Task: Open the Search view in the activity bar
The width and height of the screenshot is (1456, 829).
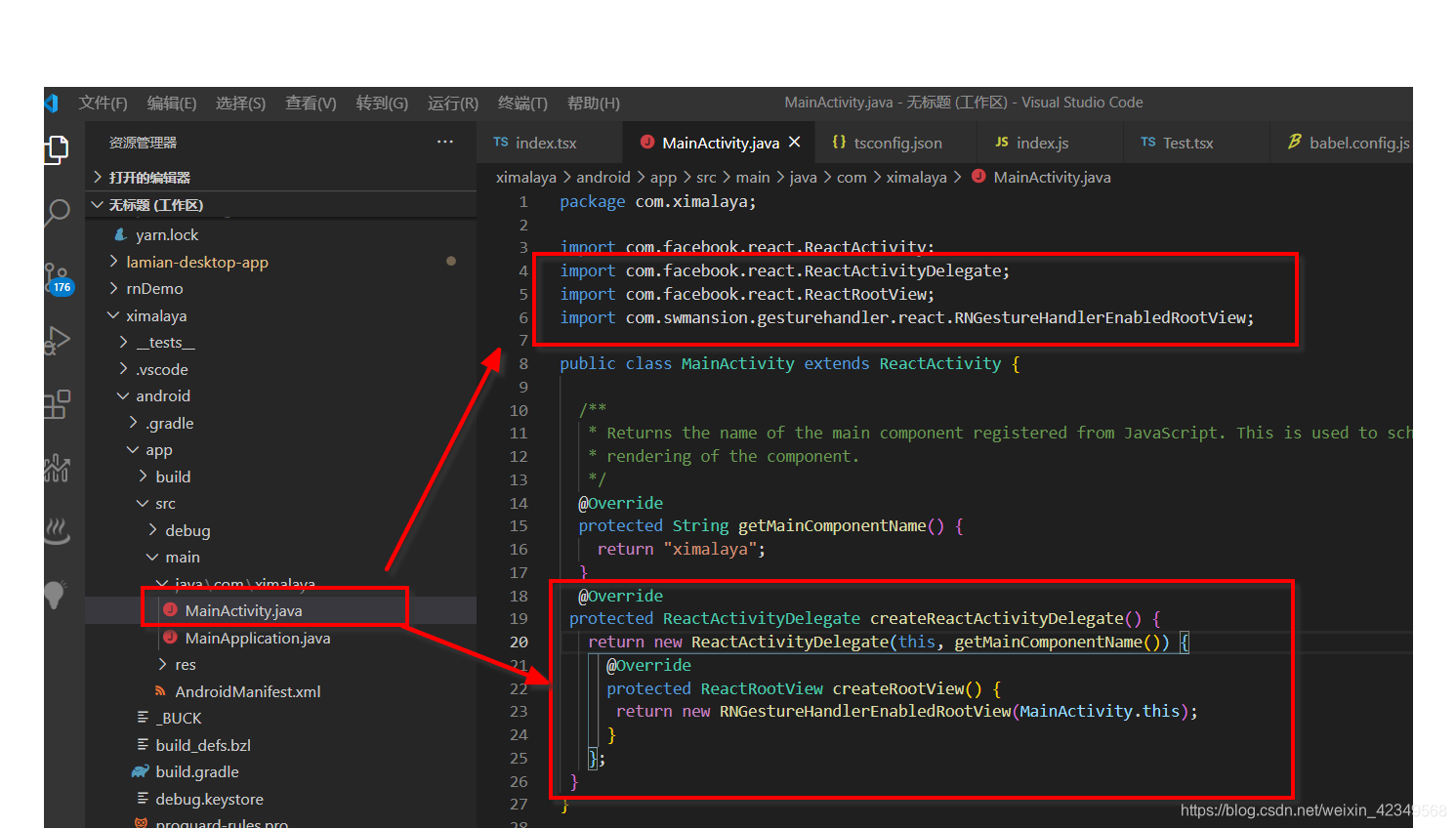Action: (57, 212)
